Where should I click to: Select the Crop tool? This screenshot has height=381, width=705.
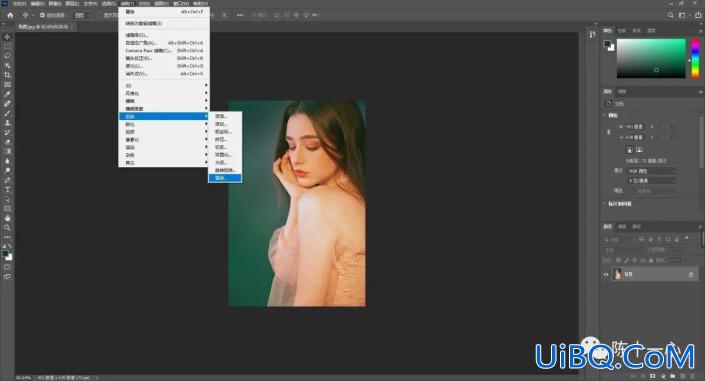(x=7, y=75)
